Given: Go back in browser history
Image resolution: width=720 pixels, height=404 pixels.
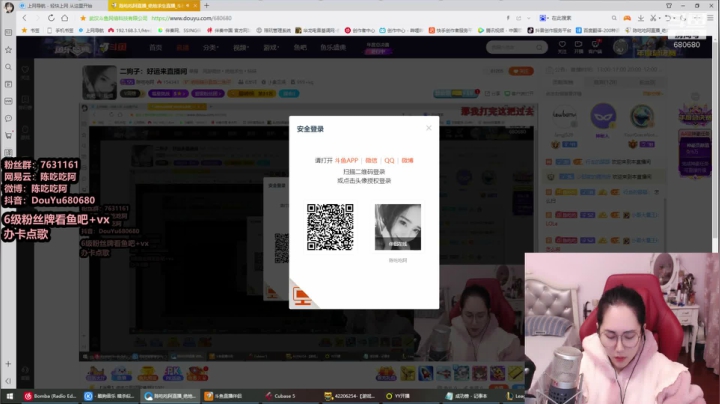Looking at the screenshot, I should [x=24, y=18].
